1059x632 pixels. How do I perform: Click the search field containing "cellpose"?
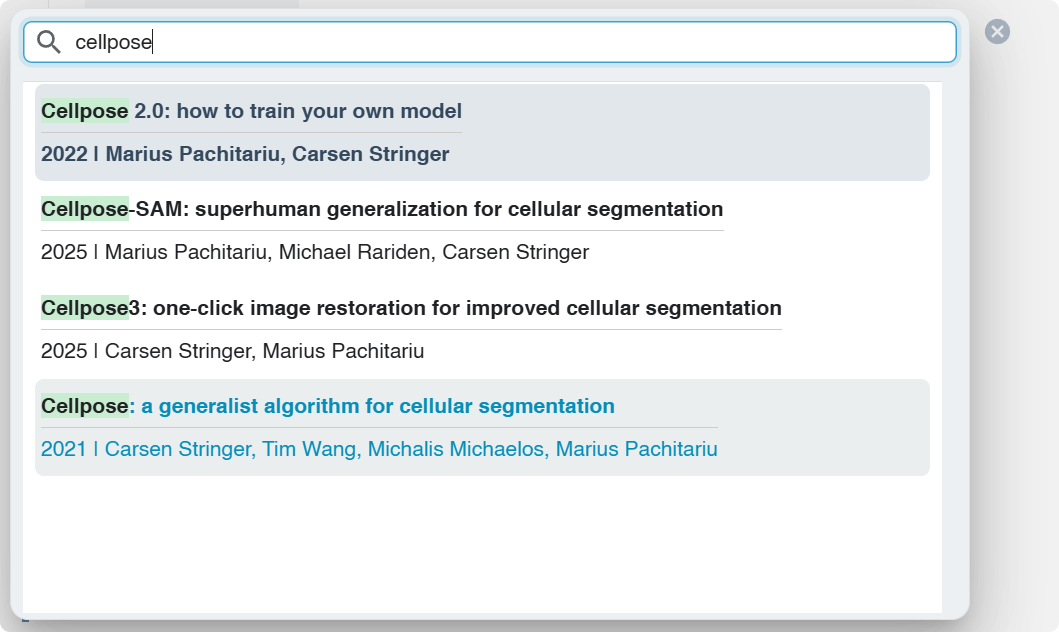point(500,42)
